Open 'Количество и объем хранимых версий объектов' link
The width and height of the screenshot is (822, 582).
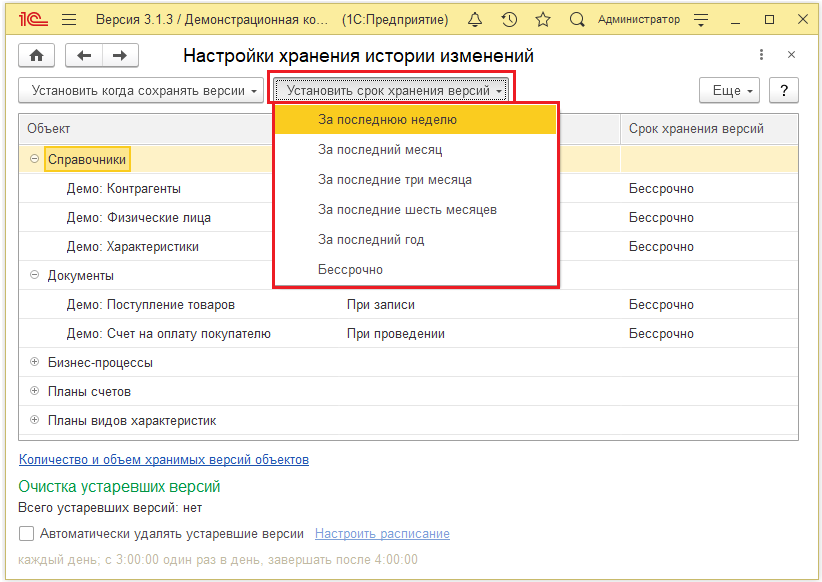coord(164,459)
